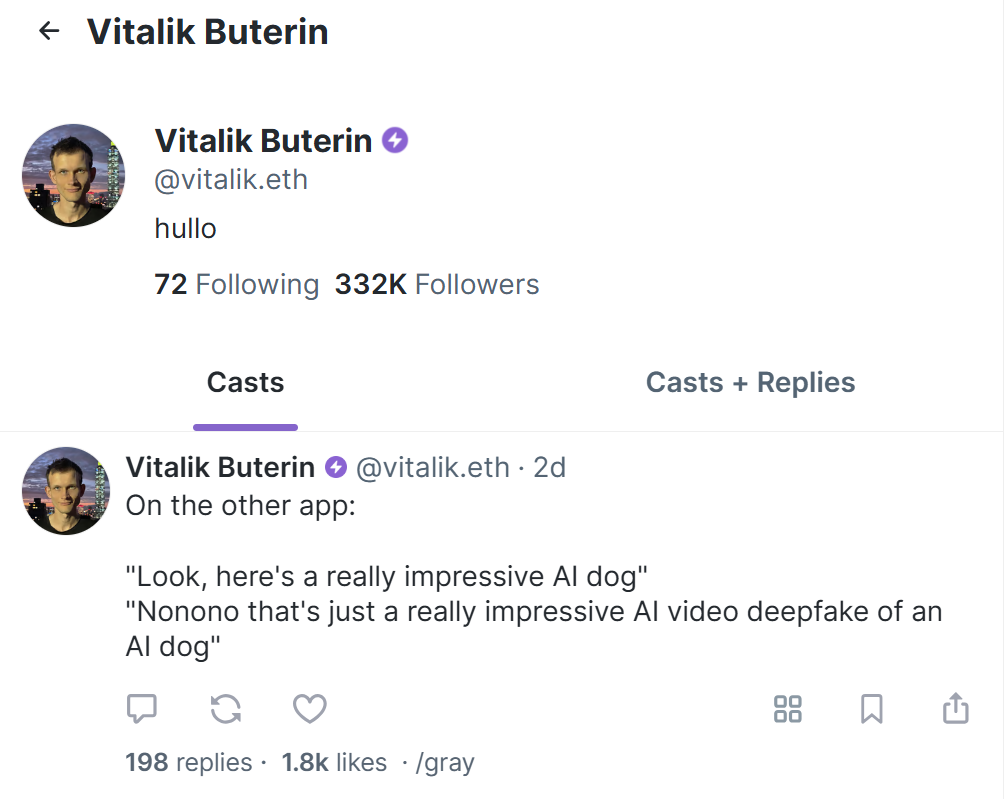This screenshot has height=799, width=1008.
Task: Open the reply comment icon on the cast
Action: 142,709
